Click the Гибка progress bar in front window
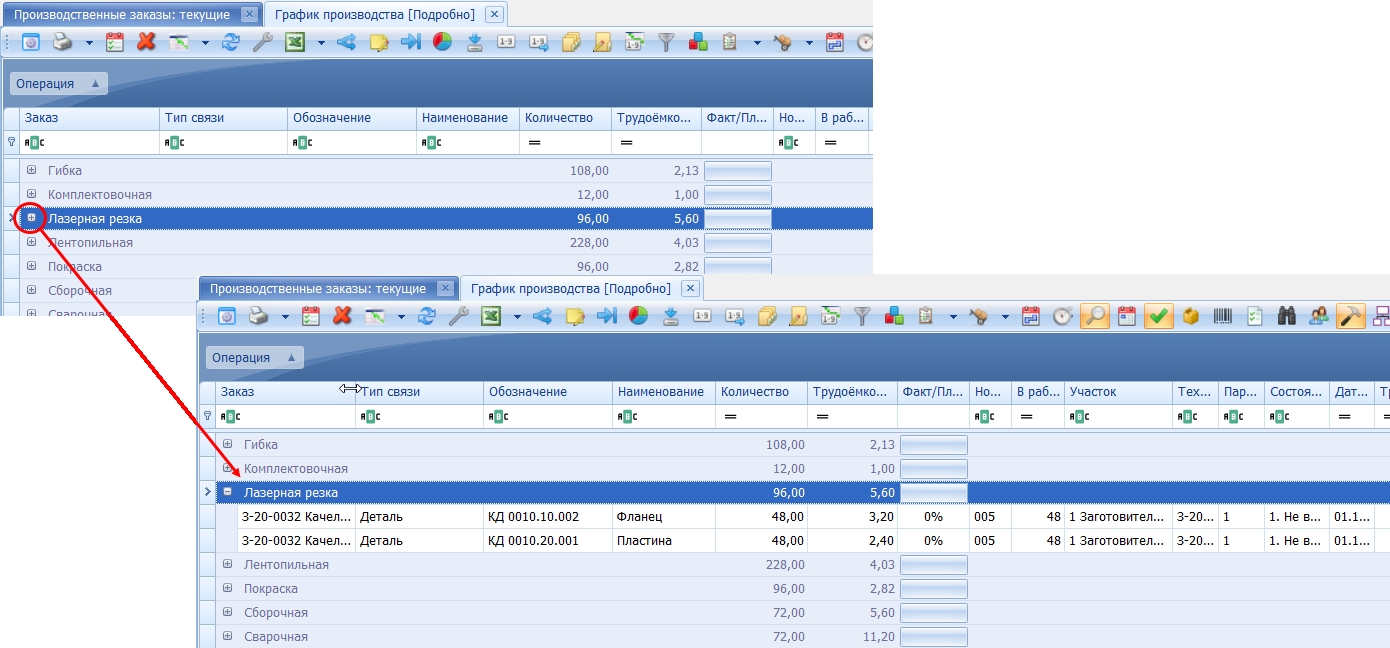The image size is (1390, 648). pyautogui.click(x=934, y=445)
